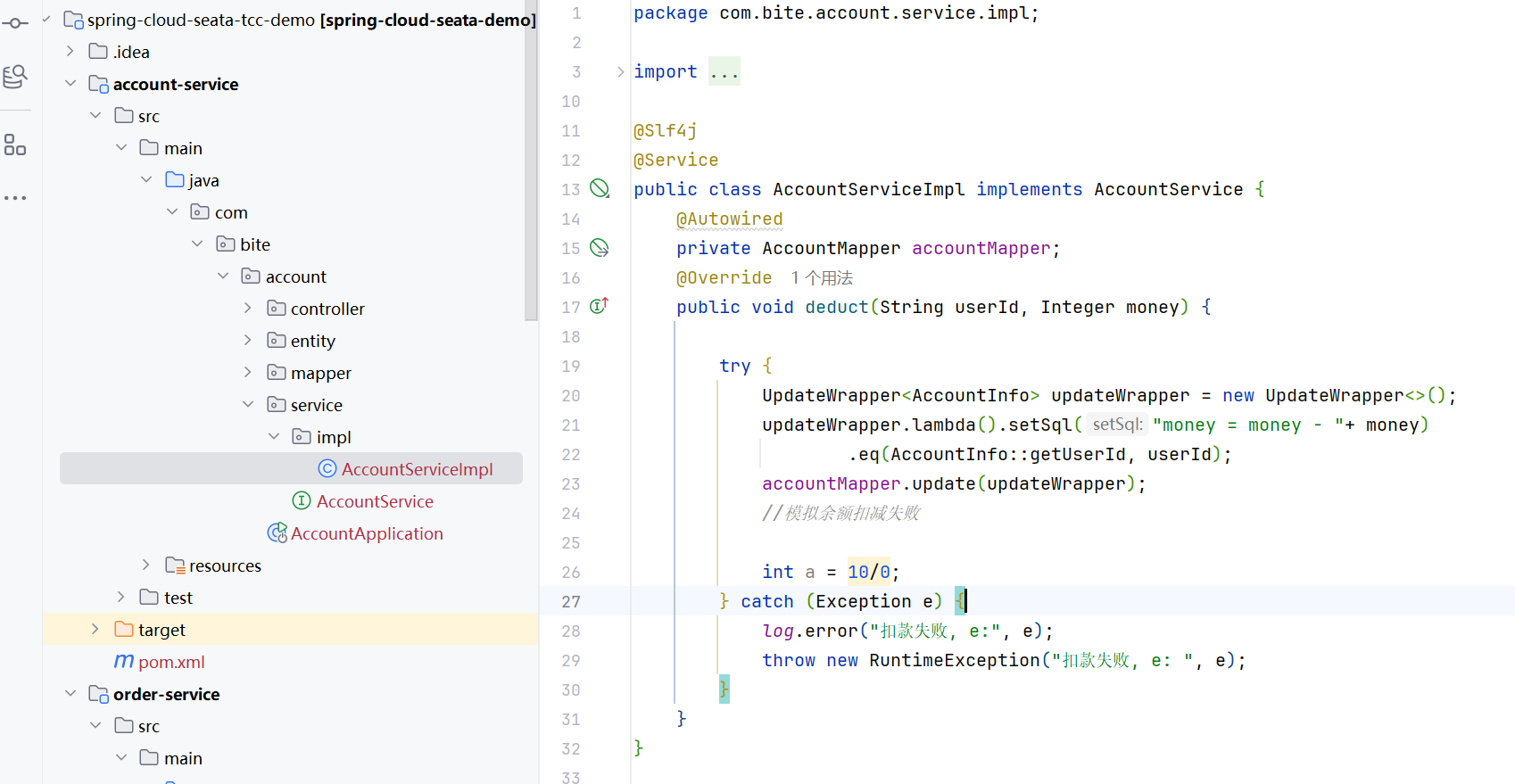Image resolution: width=1515 pixels, height=784 pixels.
Task: Expand the .idea folder
Action: point(70,51)
